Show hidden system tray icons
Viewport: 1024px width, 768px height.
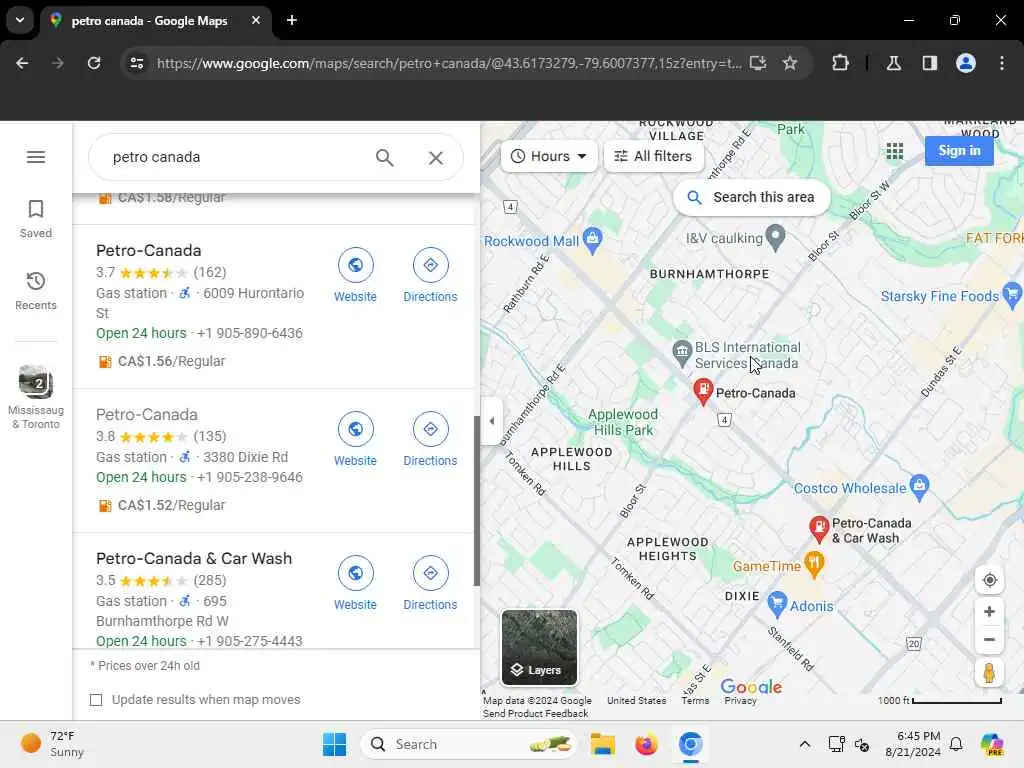click(x=805, y=744)
